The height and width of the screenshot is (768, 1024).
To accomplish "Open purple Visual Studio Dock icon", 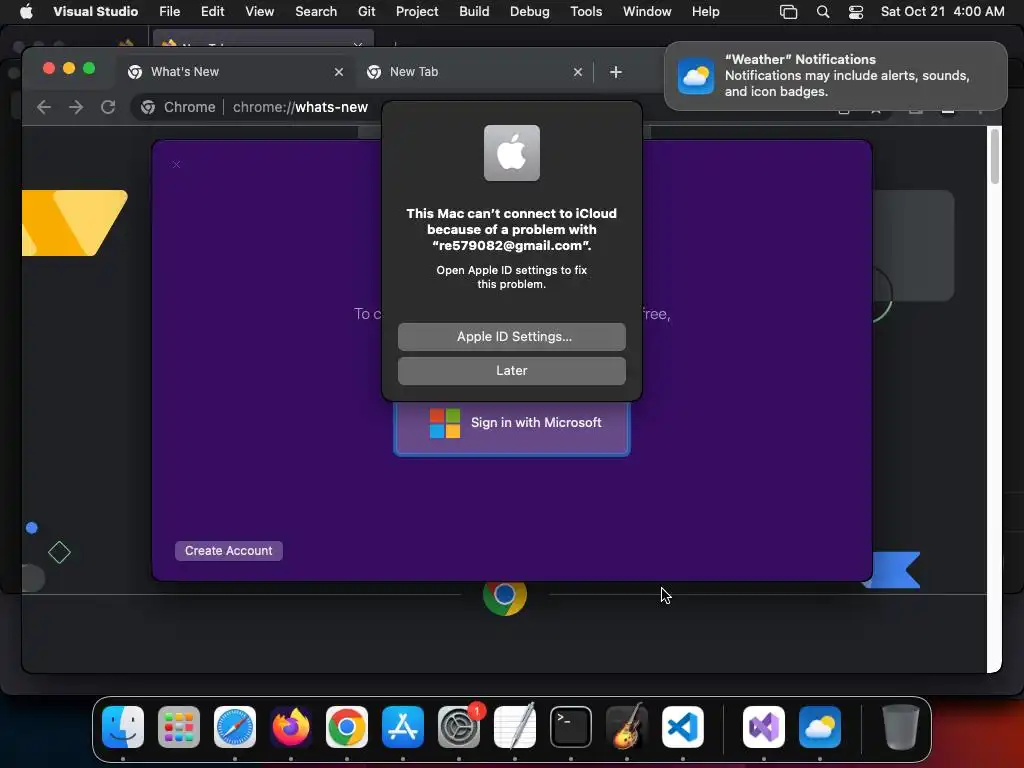I will 763,727.
